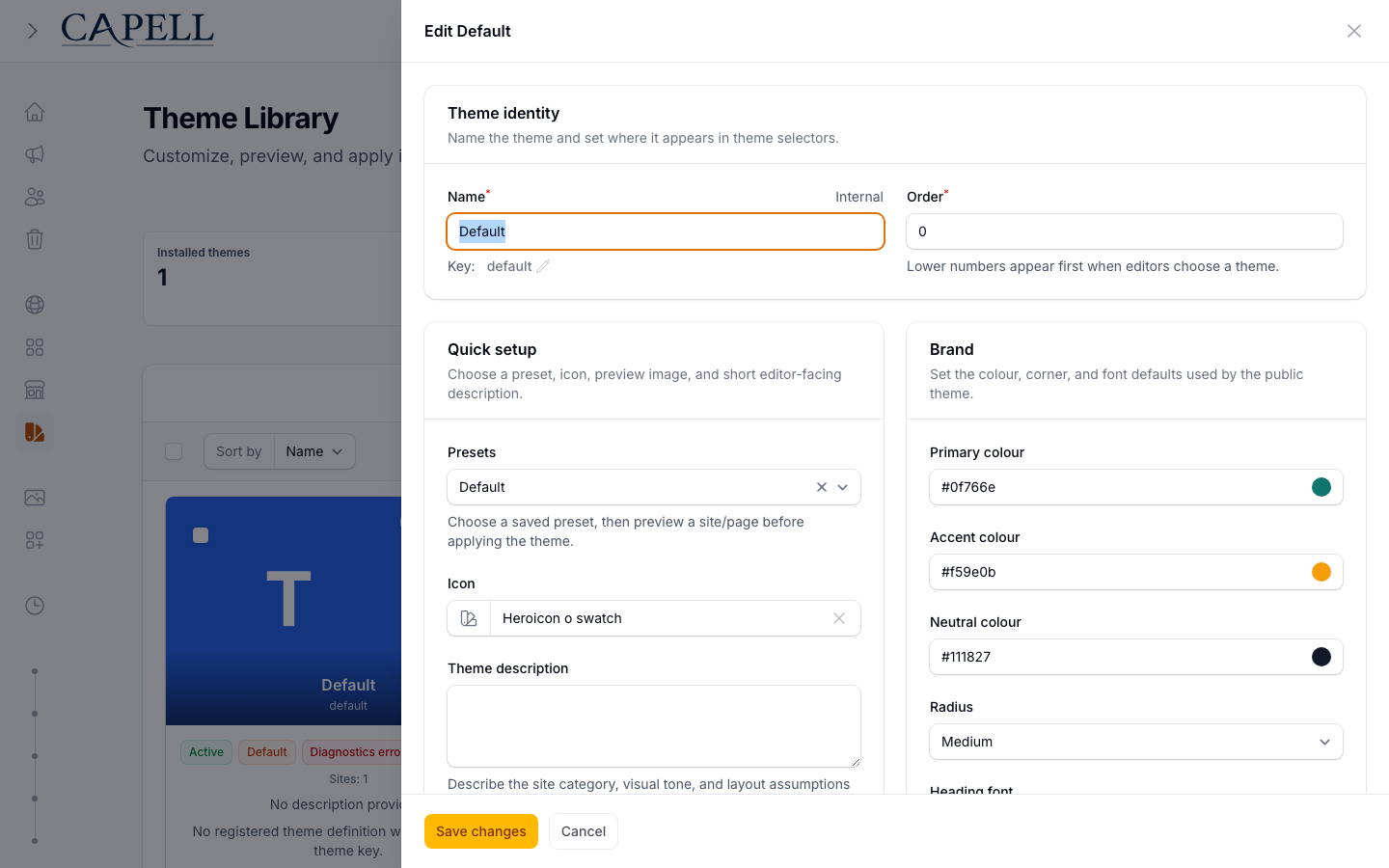Tick the select-all checkbox beside Sort by
The width and height of the screenshot is (1389, 868).
click(x=174, y=451)
